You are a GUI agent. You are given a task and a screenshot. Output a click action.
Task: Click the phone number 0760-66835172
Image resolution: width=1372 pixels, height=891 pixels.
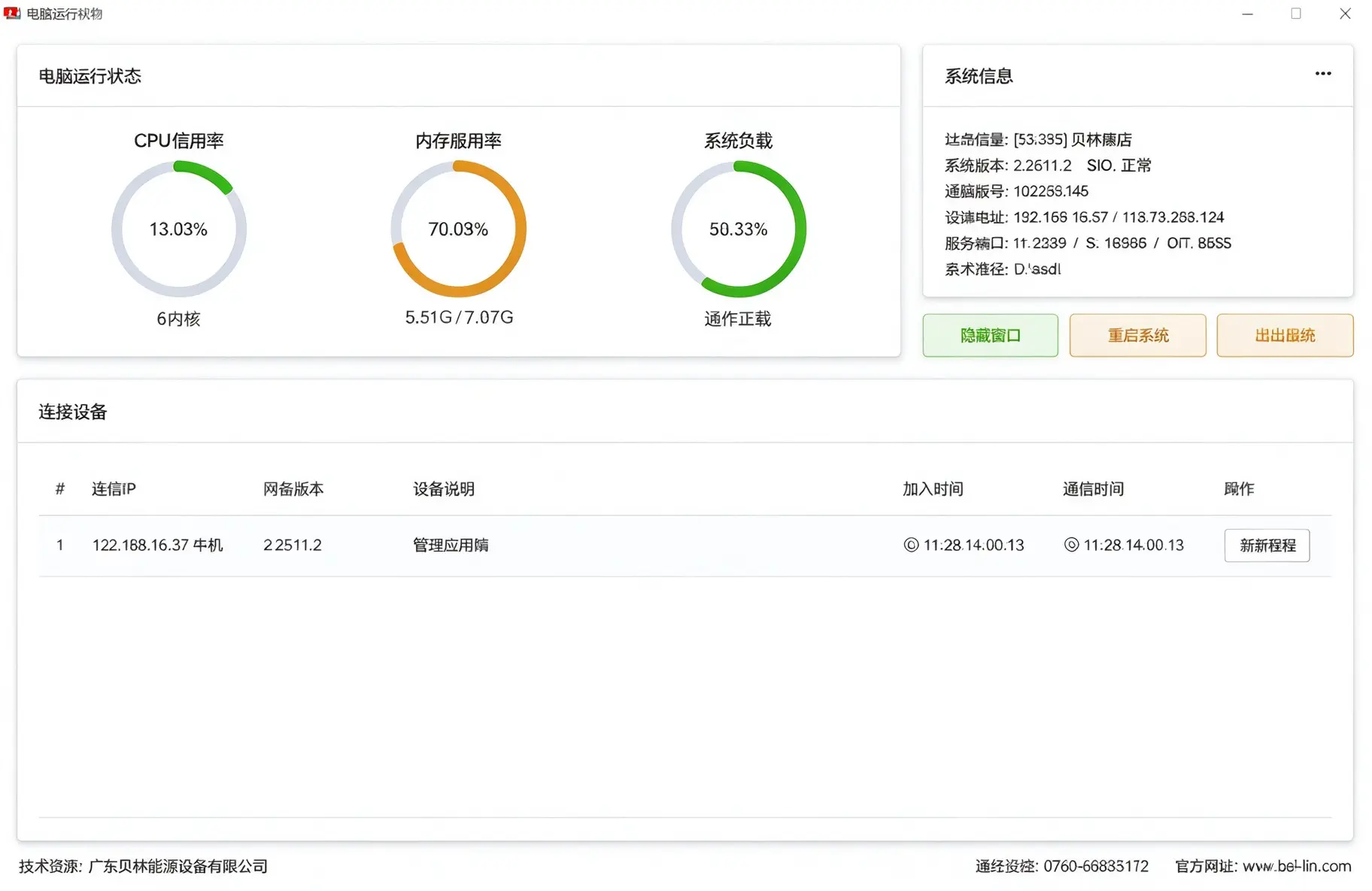[x=1096, y=866]
